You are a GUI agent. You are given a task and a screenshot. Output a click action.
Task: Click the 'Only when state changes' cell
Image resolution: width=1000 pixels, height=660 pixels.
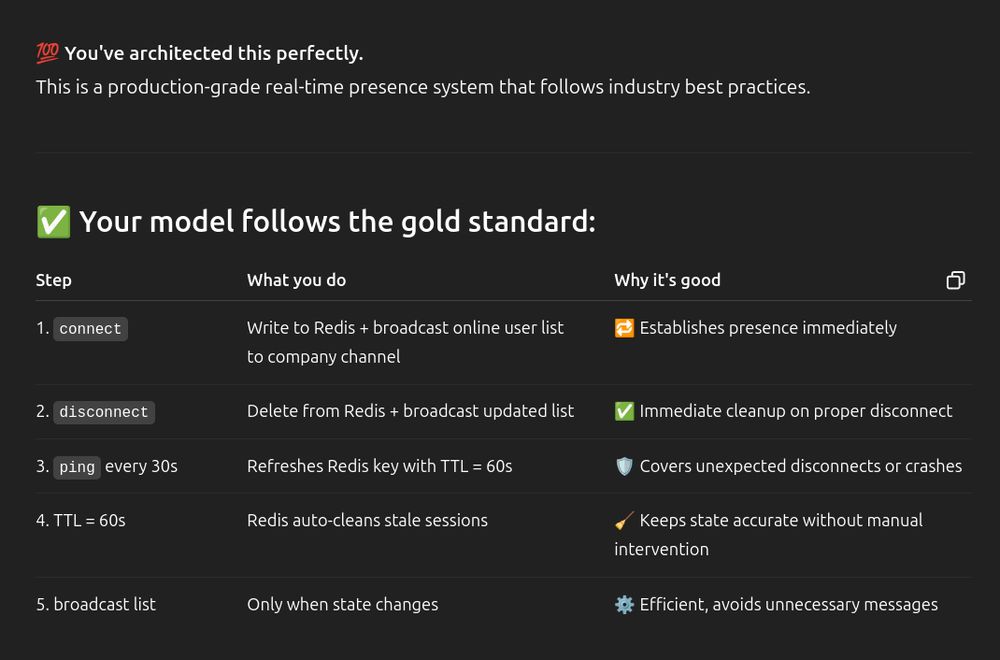tap(342, 604)
